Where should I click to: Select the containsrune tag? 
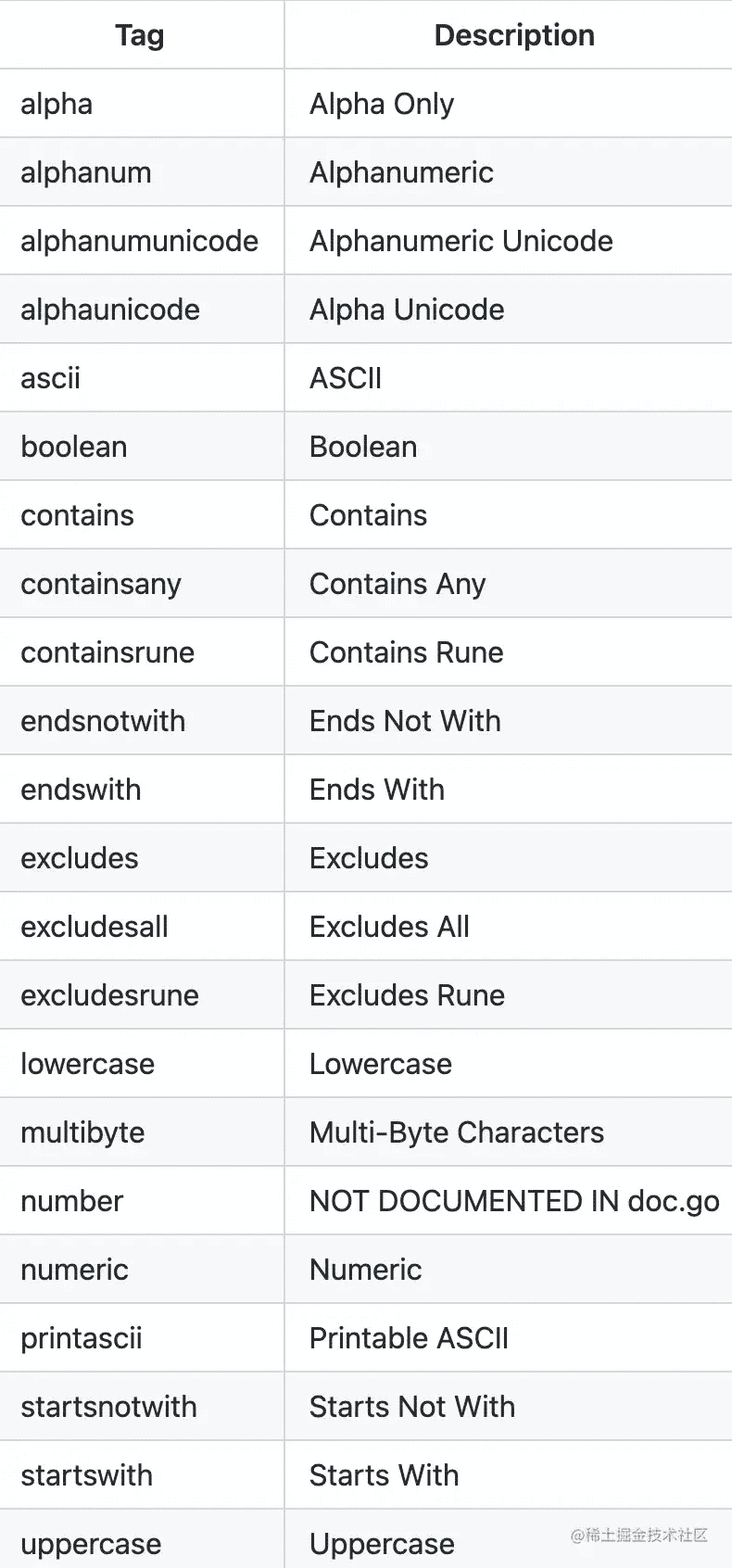[x=107, y=652]
